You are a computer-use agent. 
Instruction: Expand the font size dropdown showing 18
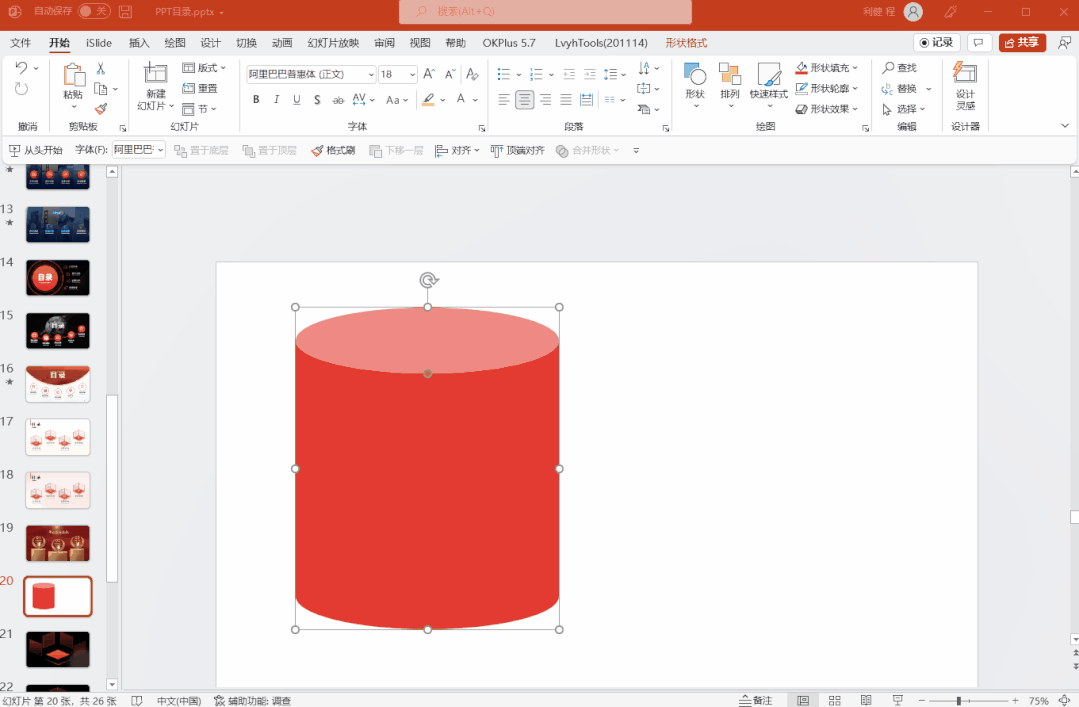pyautogui.click(x=412, y=74)
